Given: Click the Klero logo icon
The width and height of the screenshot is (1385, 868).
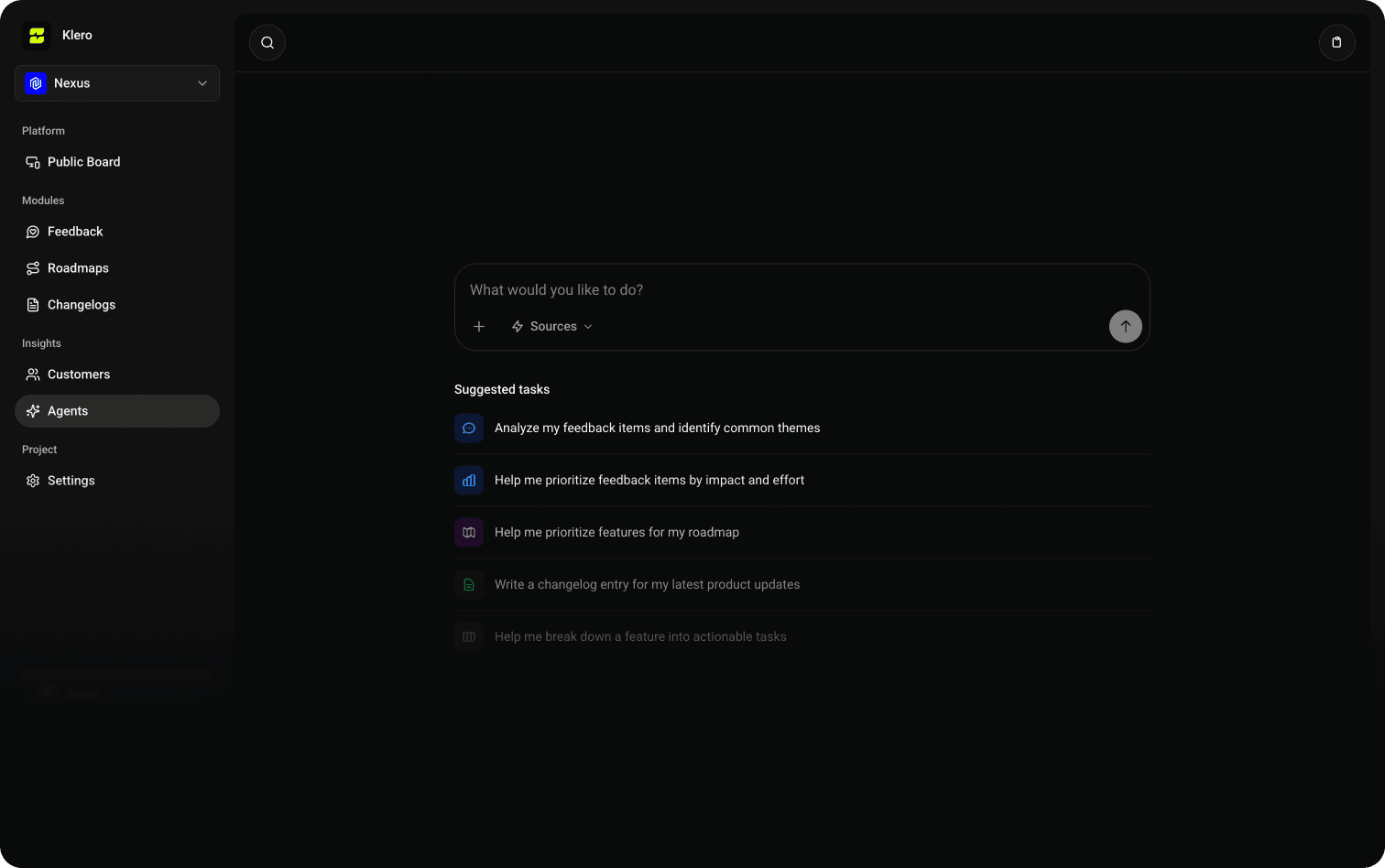Looking at the screenshot, I should tap(36, 35).
